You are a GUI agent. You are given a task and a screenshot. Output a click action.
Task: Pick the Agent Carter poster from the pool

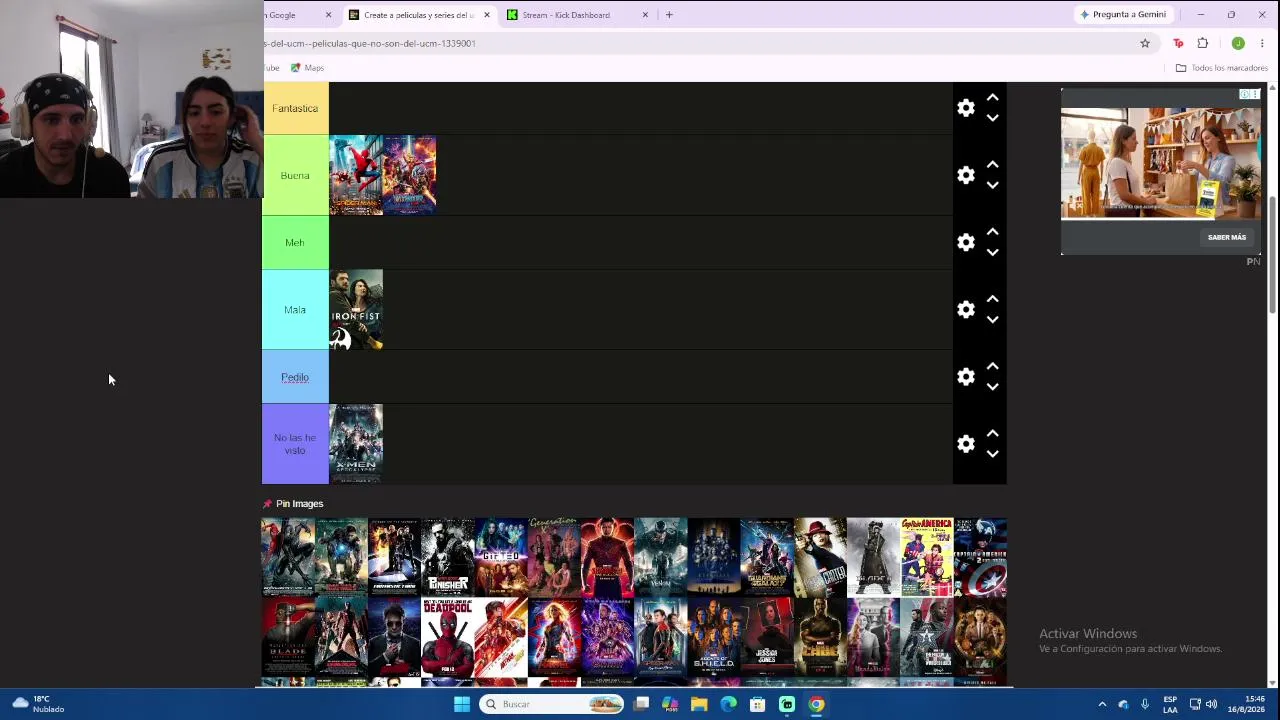click(x=820, y=557)
